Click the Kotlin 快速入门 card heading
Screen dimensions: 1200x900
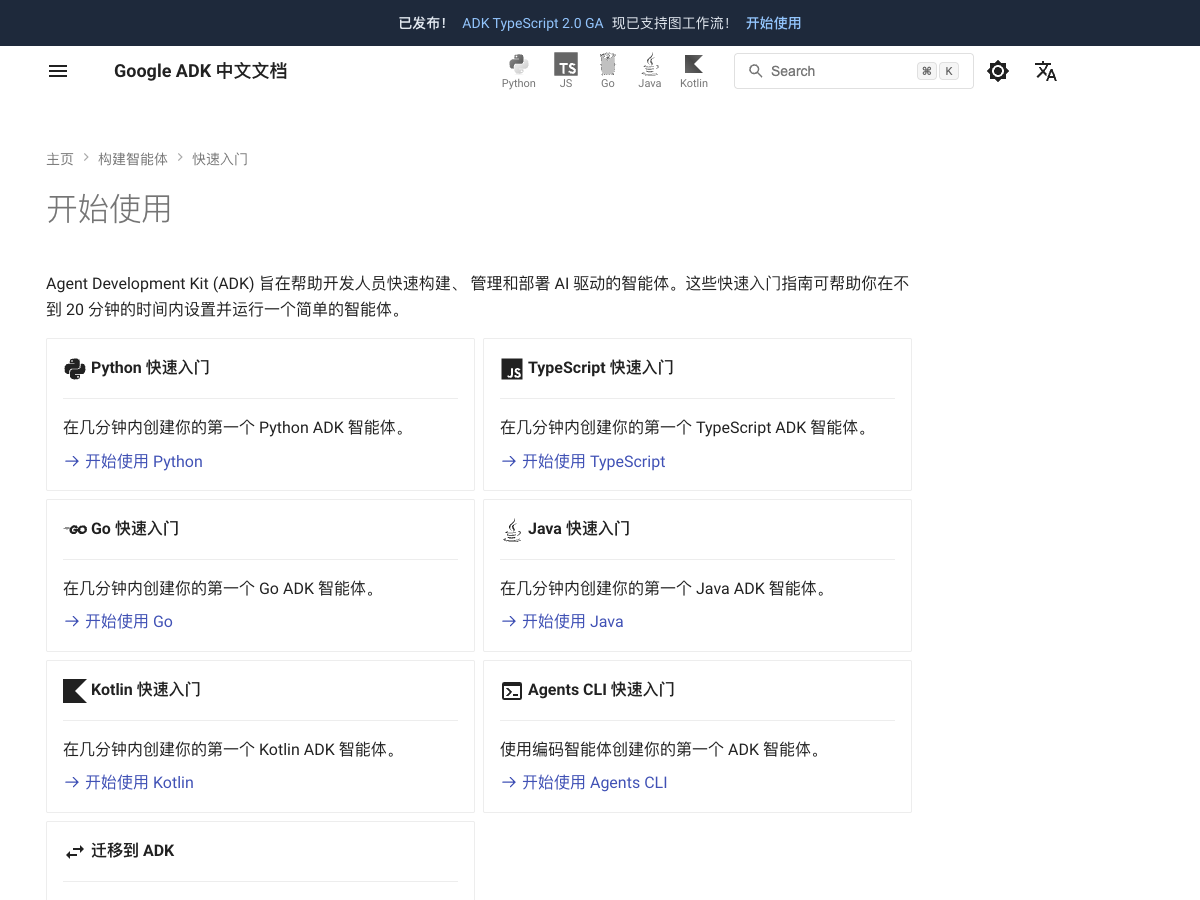click(146, 689)
